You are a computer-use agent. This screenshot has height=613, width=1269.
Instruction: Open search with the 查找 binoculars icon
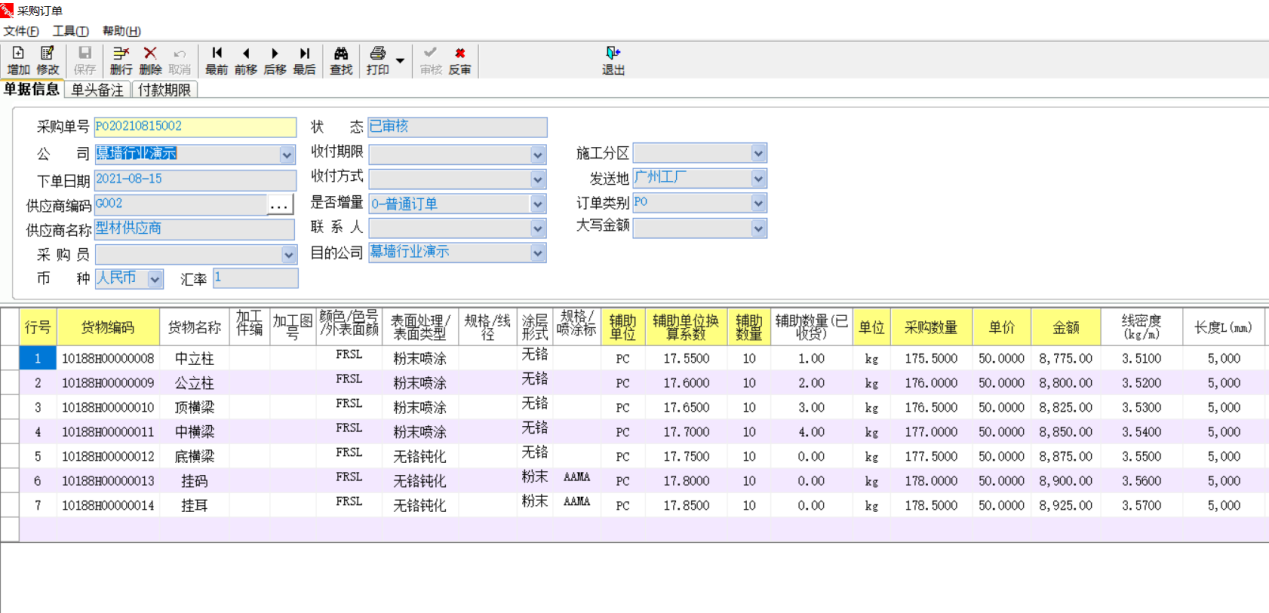(341, 61)
